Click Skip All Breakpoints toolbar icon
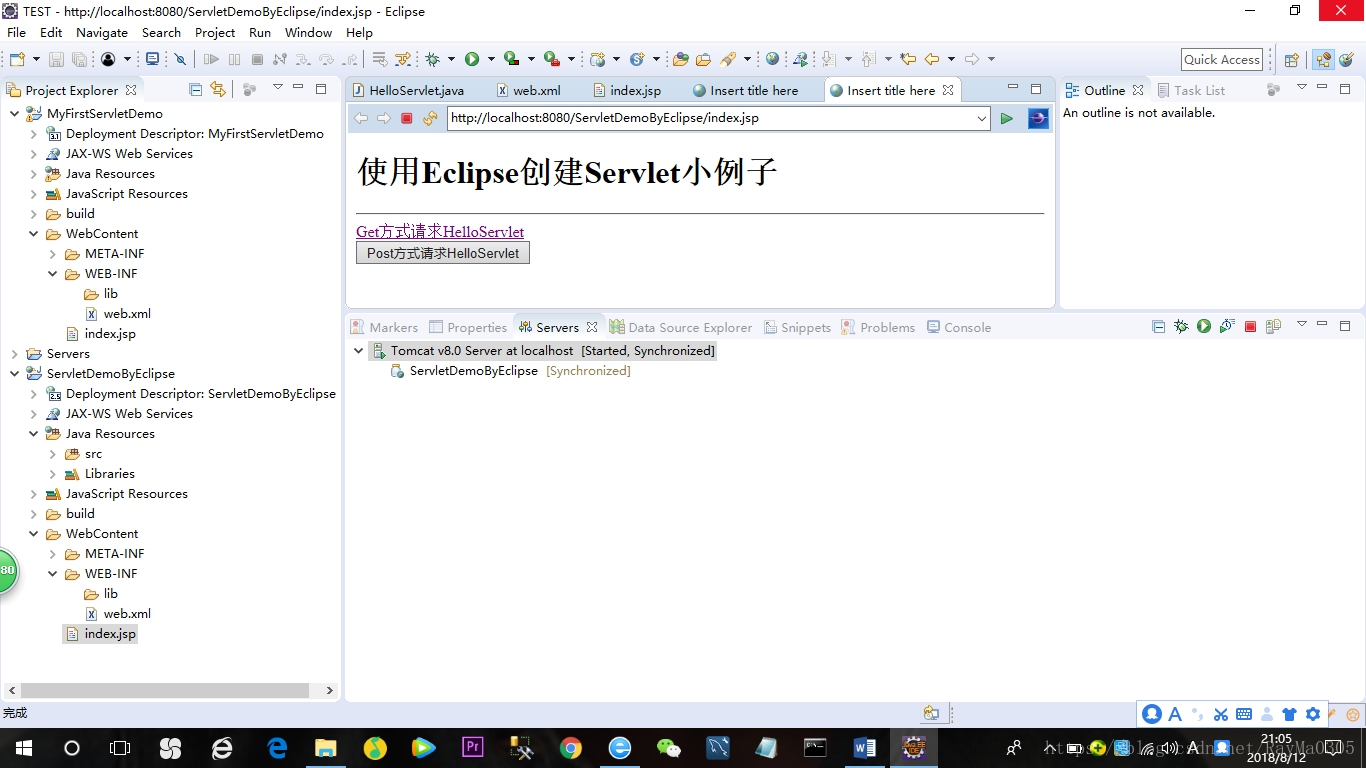Screen dimensions: 1366x768 pos(180,59)
